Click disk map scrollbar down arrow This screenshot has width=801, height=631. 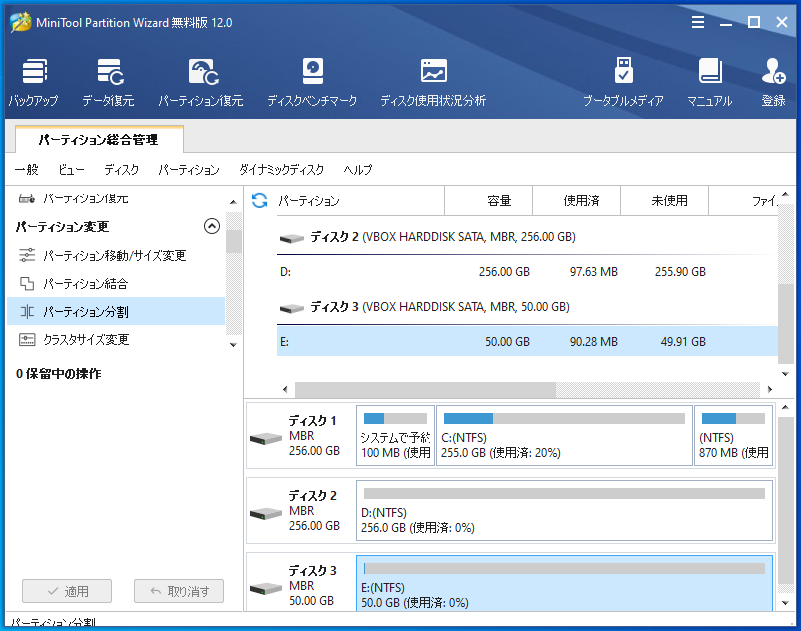(786, 603)
